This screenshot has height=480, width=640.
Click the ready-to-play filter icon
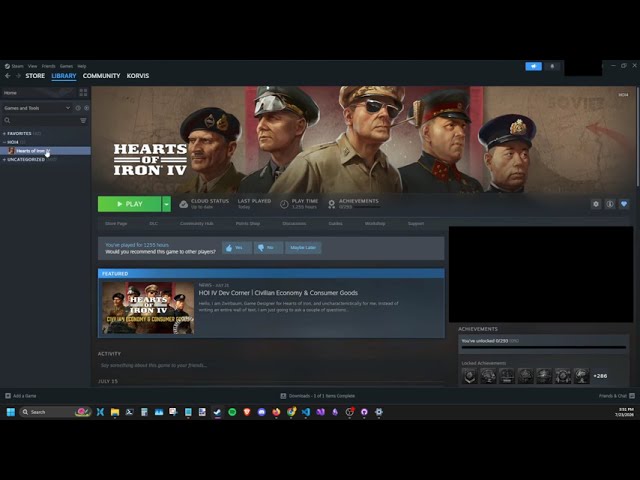[x=87, y=108]
